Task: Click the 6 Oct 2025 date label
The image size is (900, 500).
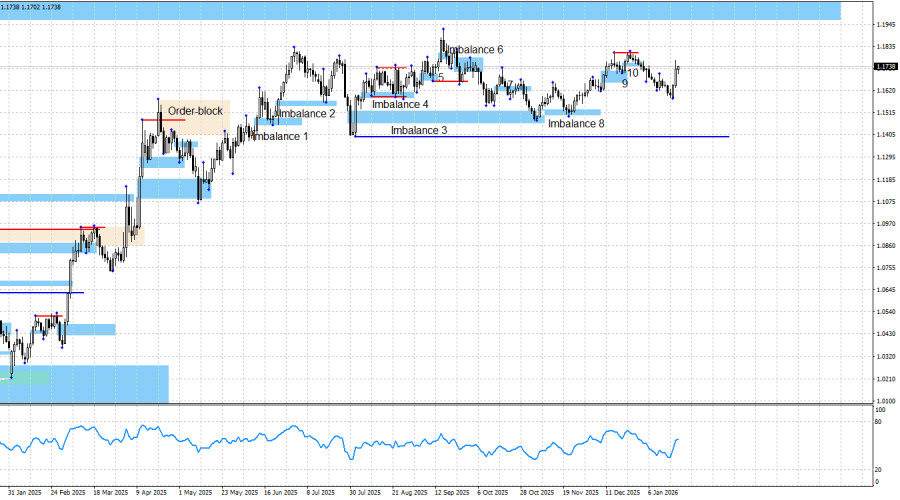Action: 492,493
